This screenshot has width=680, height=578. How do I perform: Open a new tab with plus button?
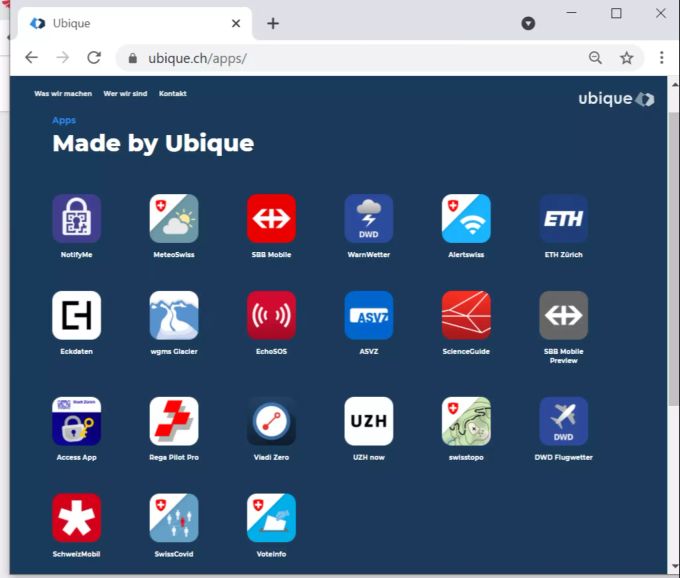point(273,23)
